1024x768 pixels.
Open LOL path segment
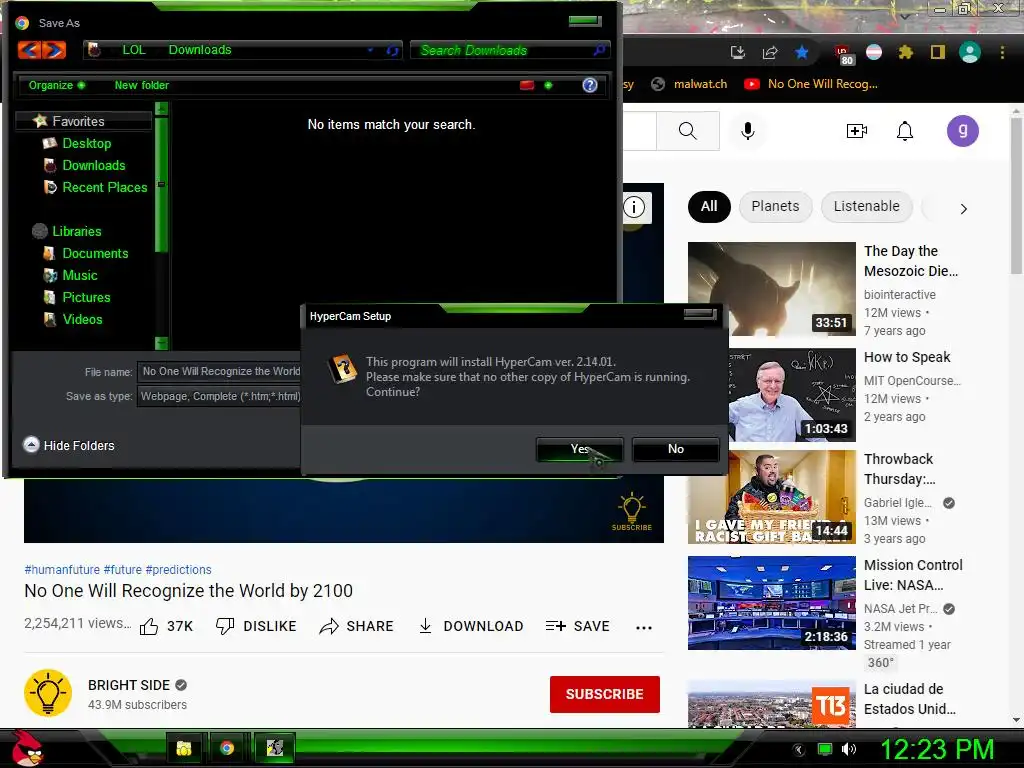tap(134, 50)
